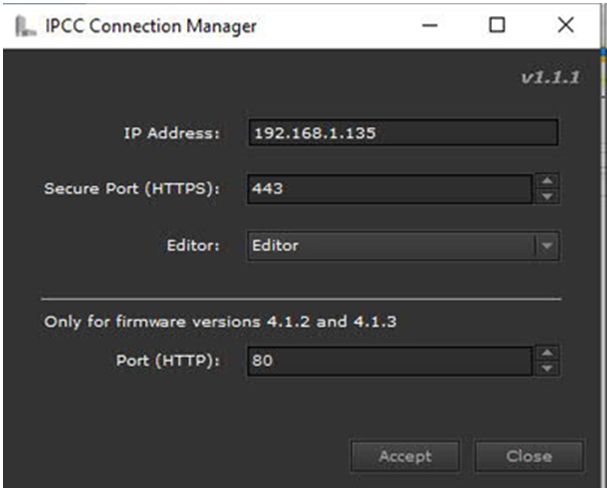
Task: Click the 'IP Address:' label
Action: point(171,133)
